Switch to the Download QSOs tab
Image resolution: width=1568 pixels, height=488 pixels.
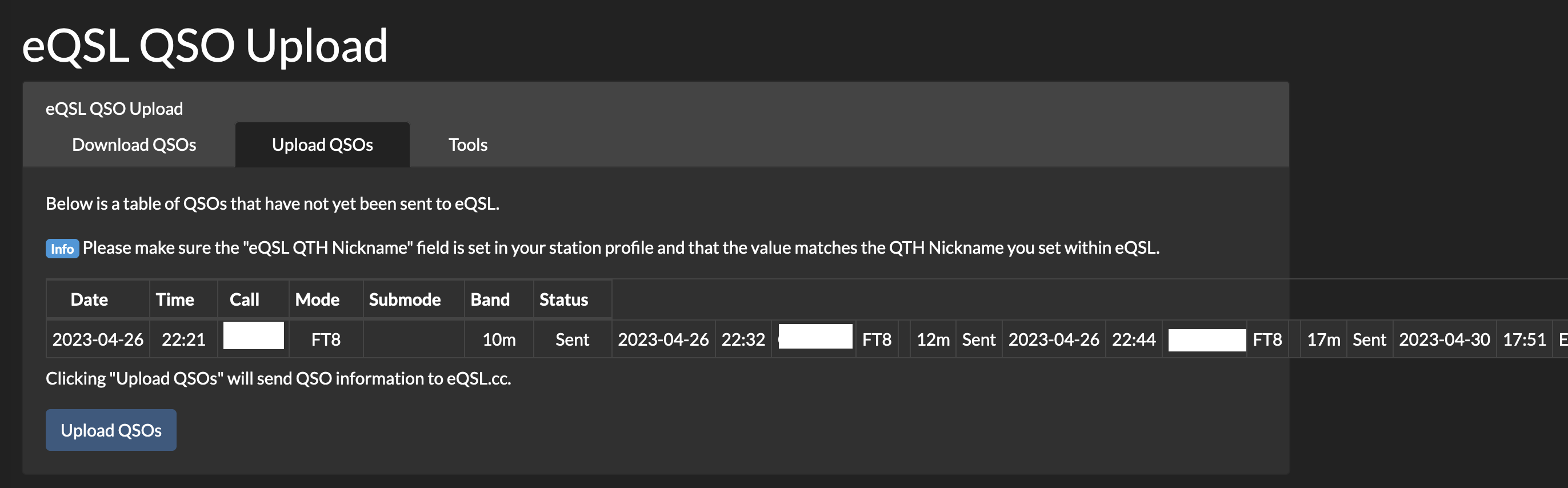(x=134, y=144)
